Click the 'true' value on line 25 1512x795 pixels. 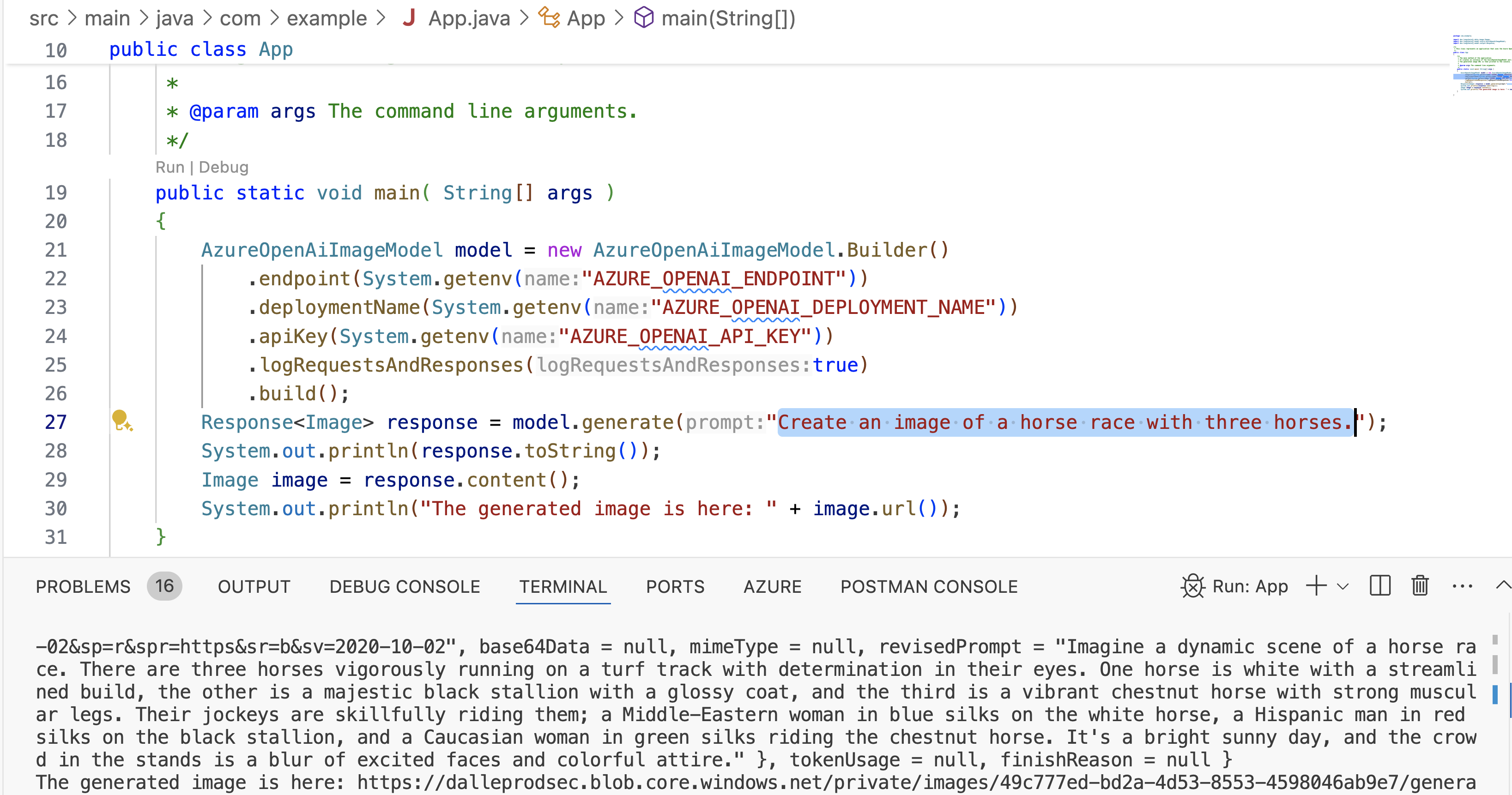835,365
